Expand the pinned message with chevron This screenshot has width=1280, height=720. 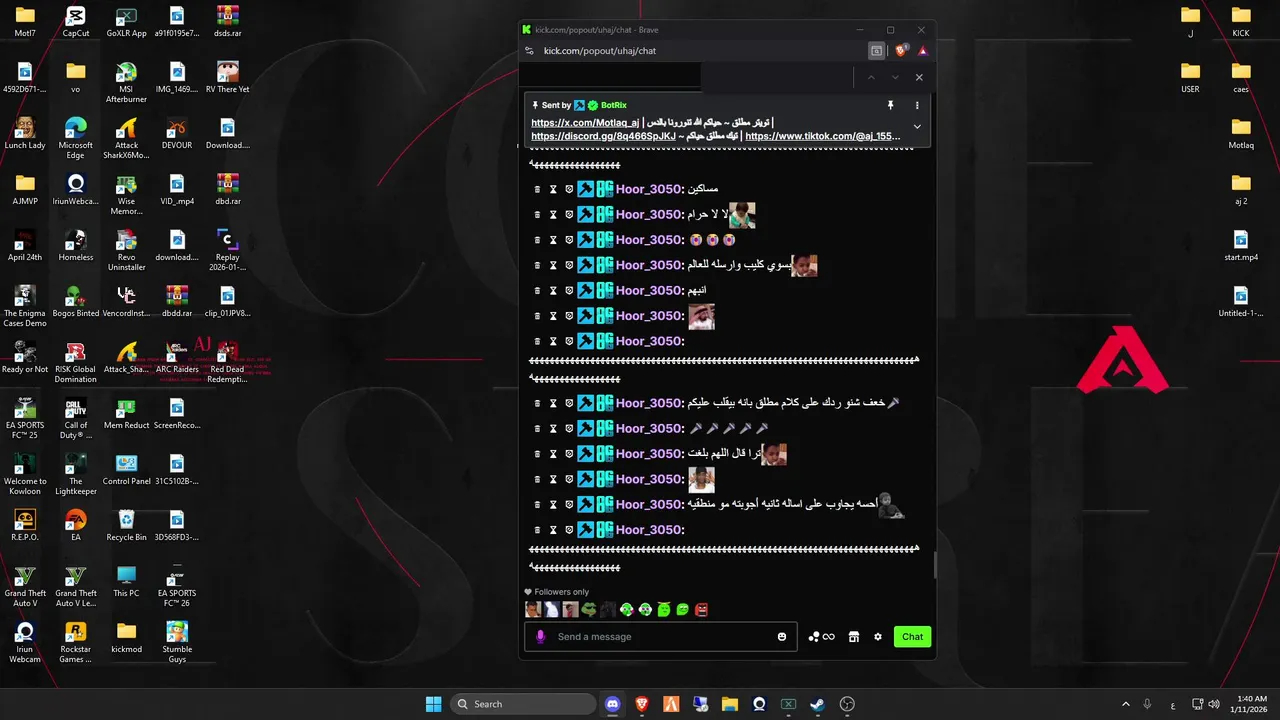917,127
